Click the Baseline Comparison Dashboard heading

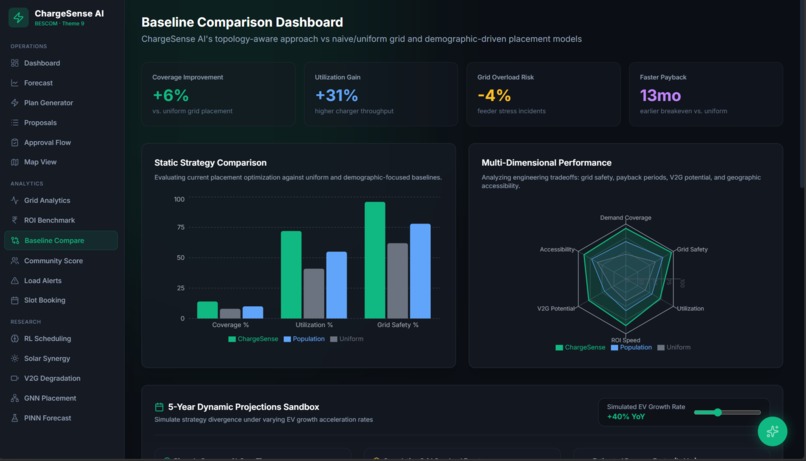pos(242,22)
